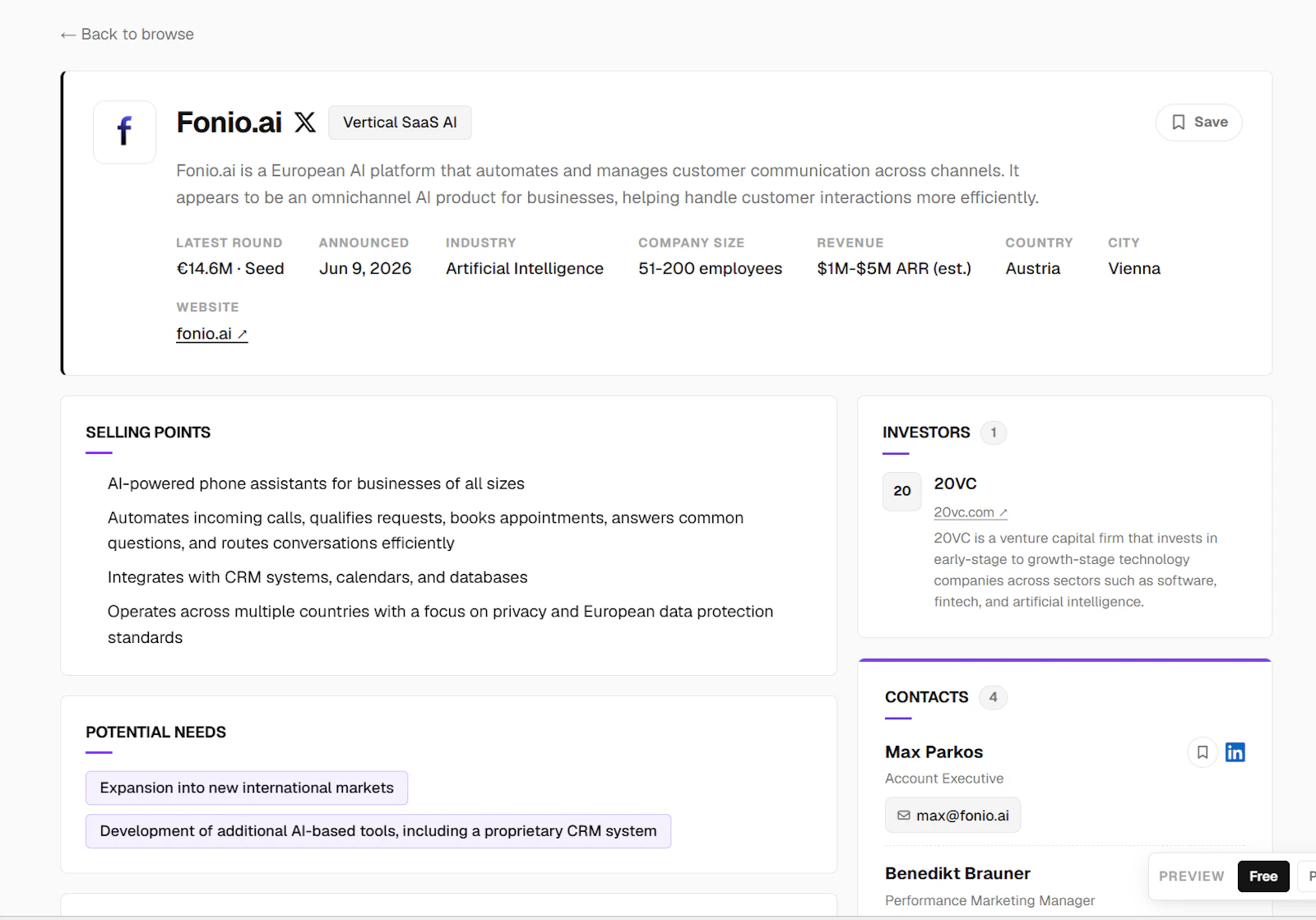Save the Fonio.ai company
1316x920 pixels.
coord(1199,123)
